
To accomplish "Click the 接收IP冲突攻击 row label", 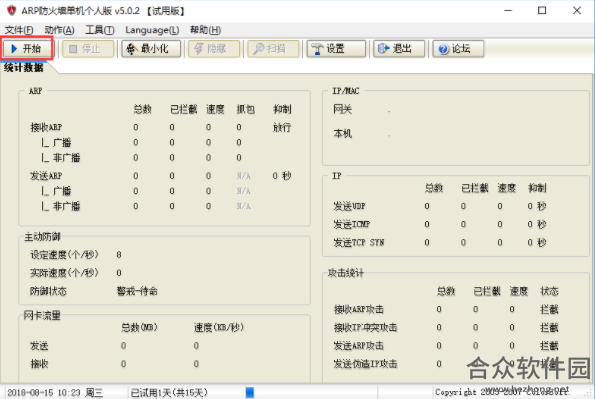I will point(365,328).
